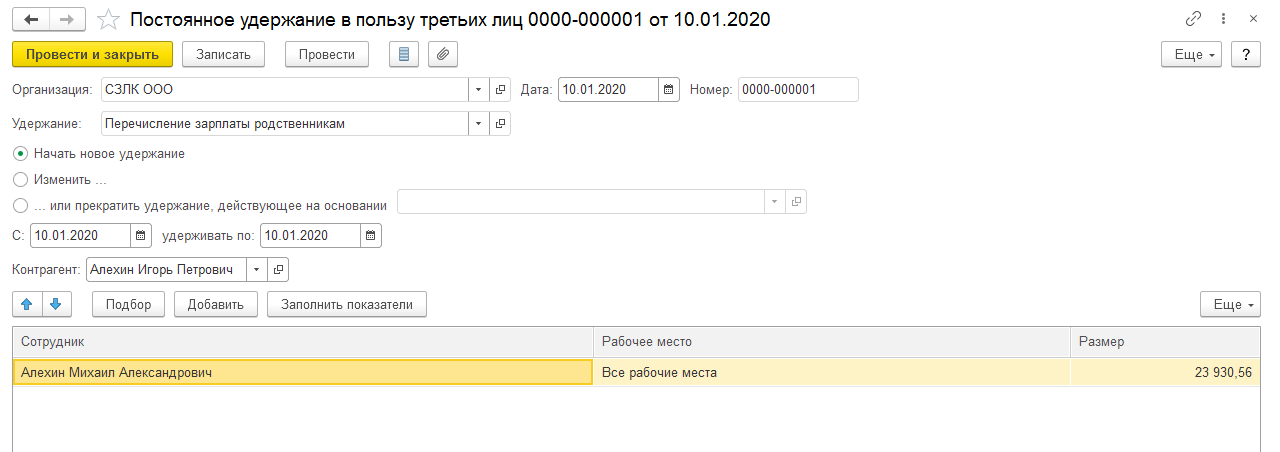
Task: Move row up with arrow
Action: [x=28, y=304]
